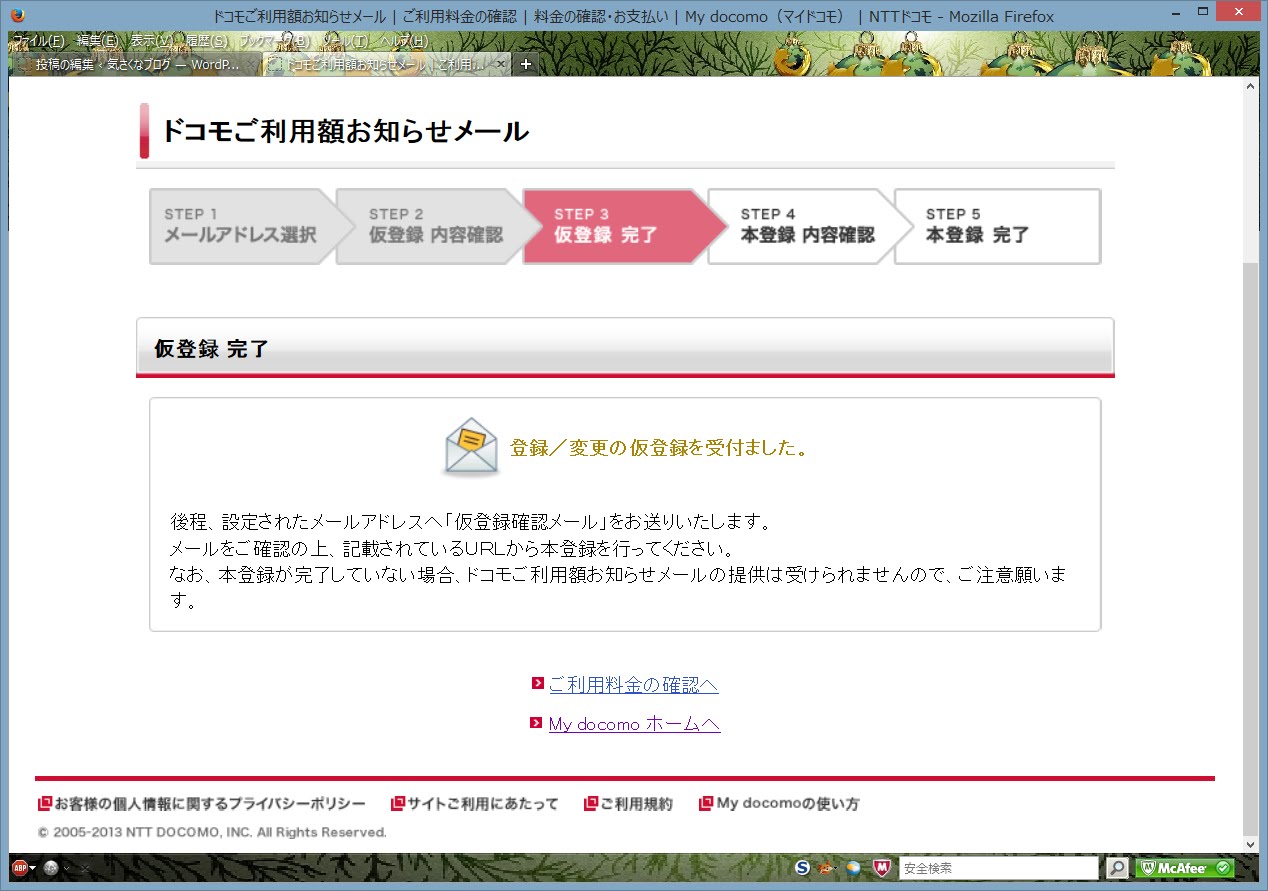Open the 表示(V) menu
The height and width of the screenshot is (891, 1268).
[x=151, y=41]
